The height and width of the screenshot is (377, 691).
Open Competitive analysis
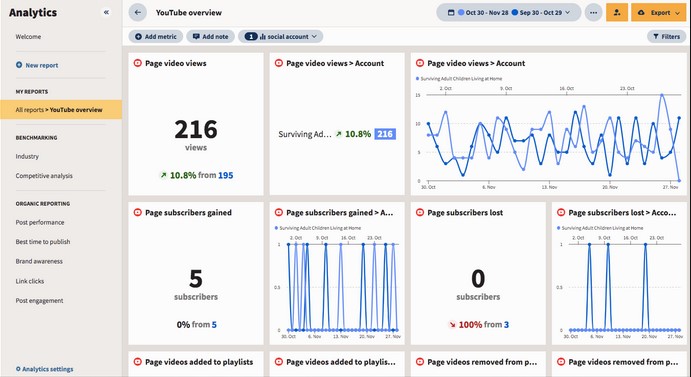tap(44, 175)
